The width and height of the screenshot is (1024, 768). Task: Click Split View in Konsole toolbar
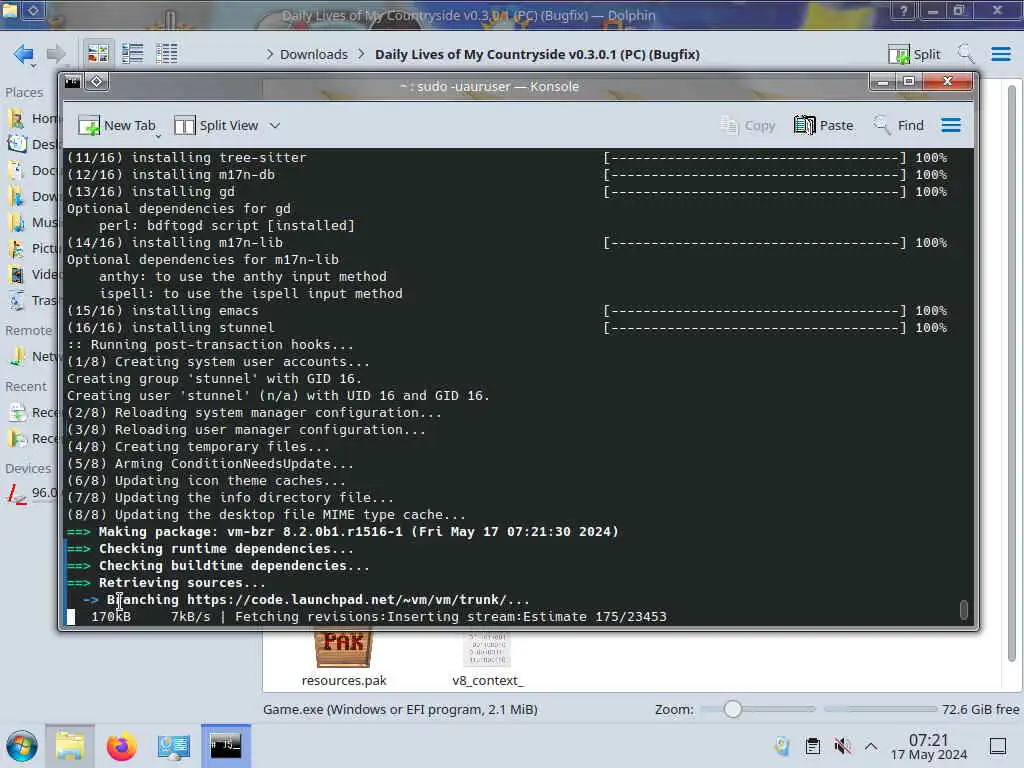(216, 125)
